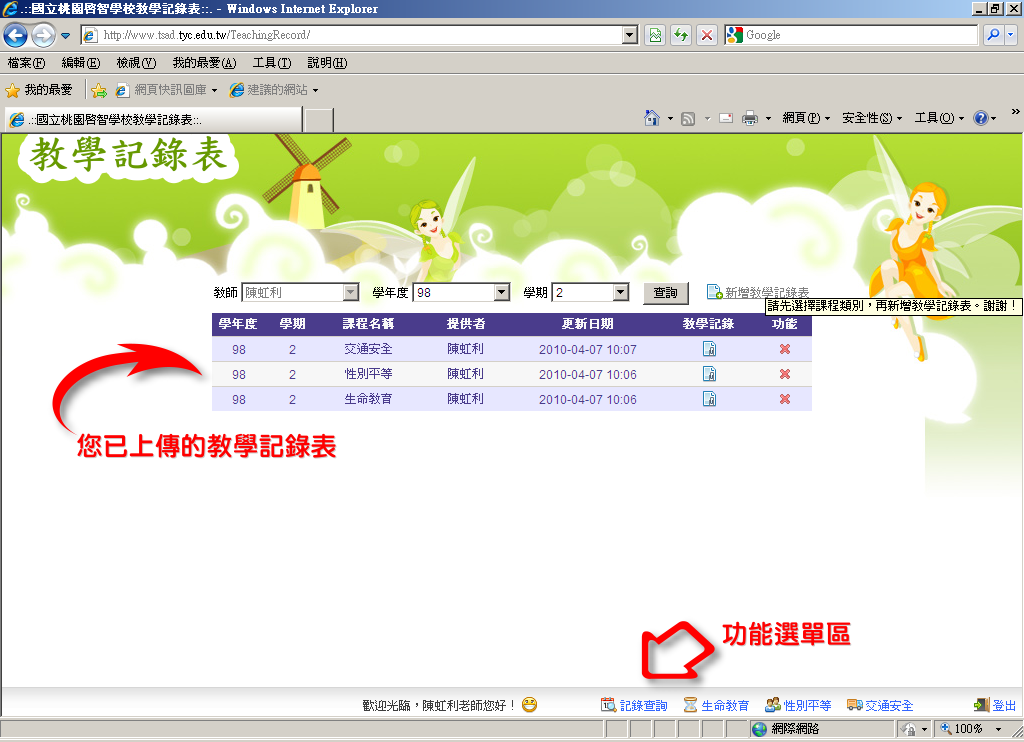The height and width of the screenshot is (742, 1024).
Task: Click the protected mode security icon in status bar
Action: [908, 729]
